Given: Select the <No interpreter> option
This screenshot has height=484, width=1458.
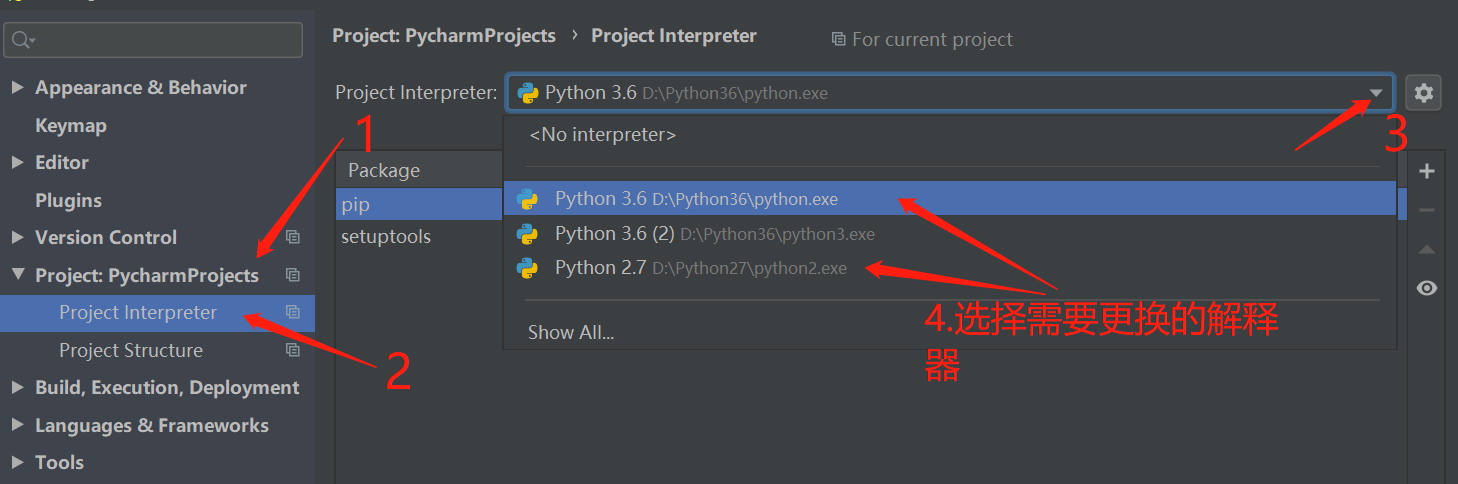Looking at the screenshot, I should (x=602, y=134).
